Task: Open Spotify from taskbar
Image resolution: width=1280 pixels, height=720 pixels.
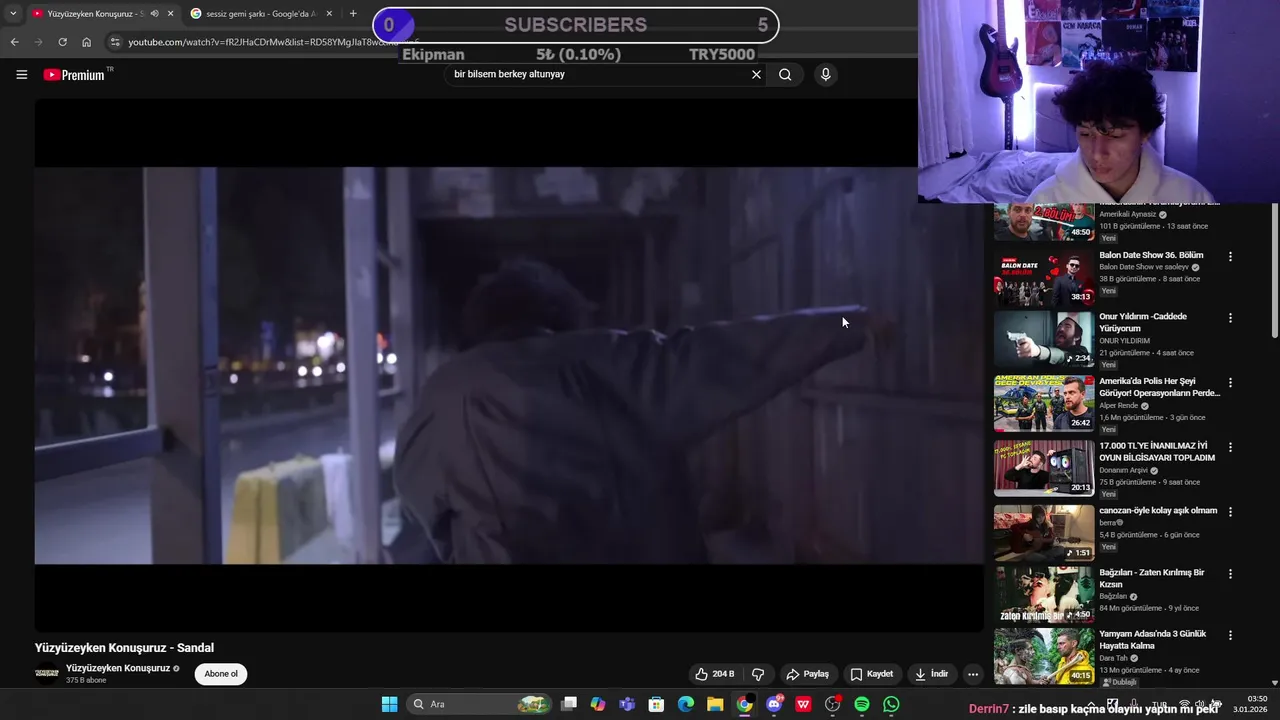Action: (x=862, y=704)
